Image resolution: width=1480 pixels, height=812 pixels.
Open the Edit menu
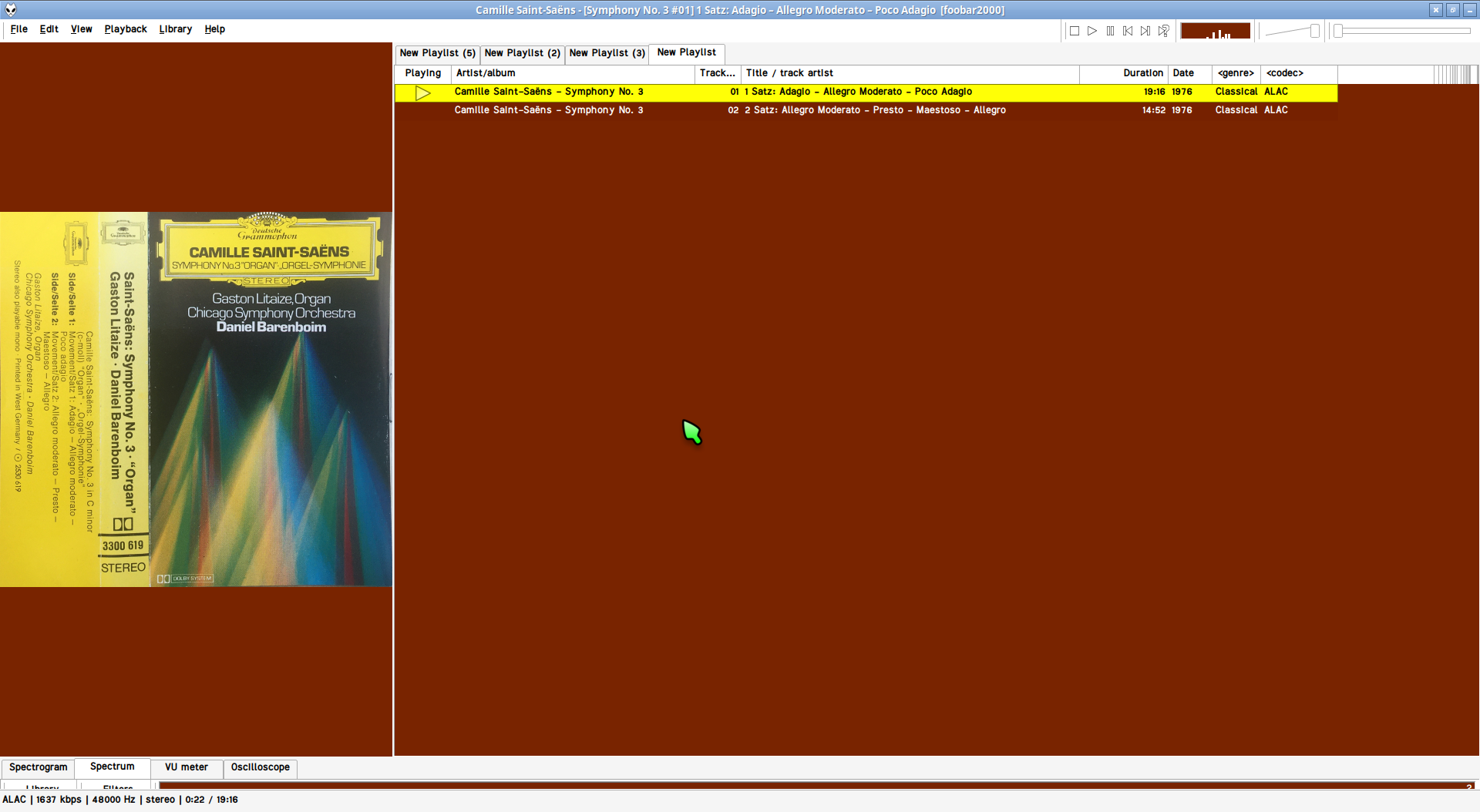(x=49, y=29)
